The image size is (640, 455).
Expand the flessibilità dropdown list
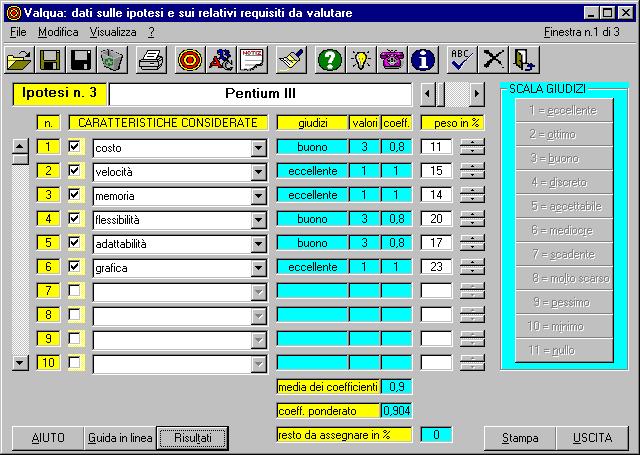pos(259,220)
